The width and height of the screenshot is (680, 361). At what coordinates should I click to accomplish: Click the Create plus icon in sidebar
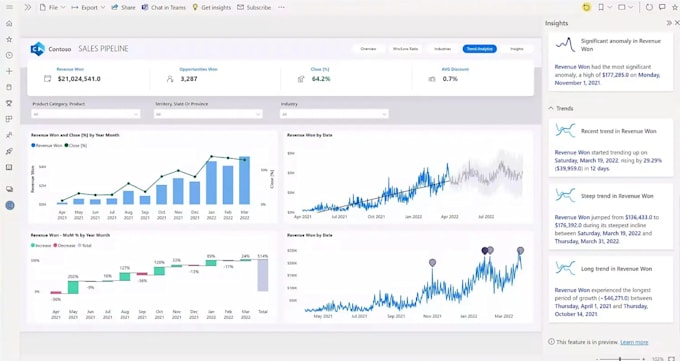tap(9, 71)
